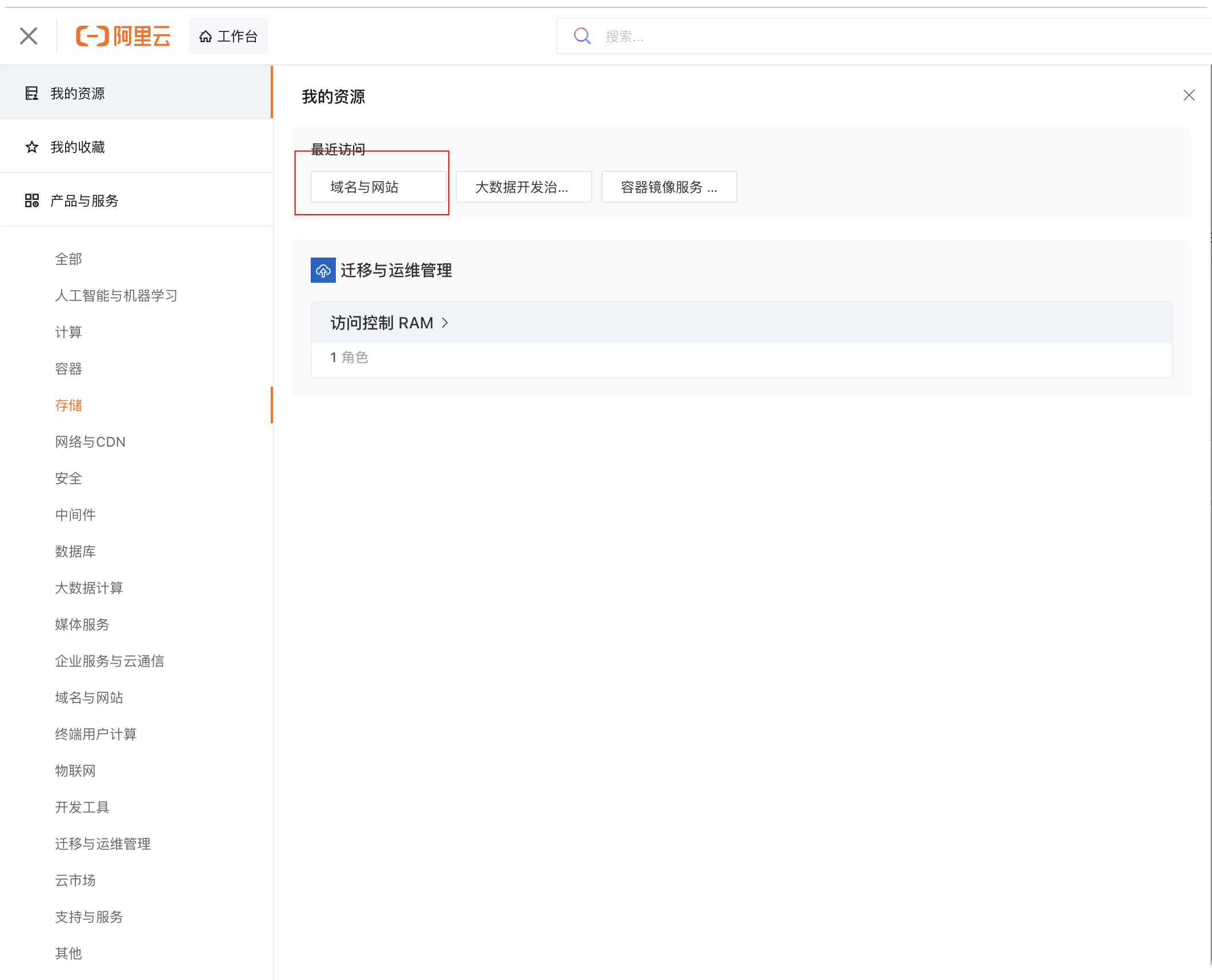Select 中间件 category
The height and width of the screenshot is (980, 1212).
coord(75,515)
